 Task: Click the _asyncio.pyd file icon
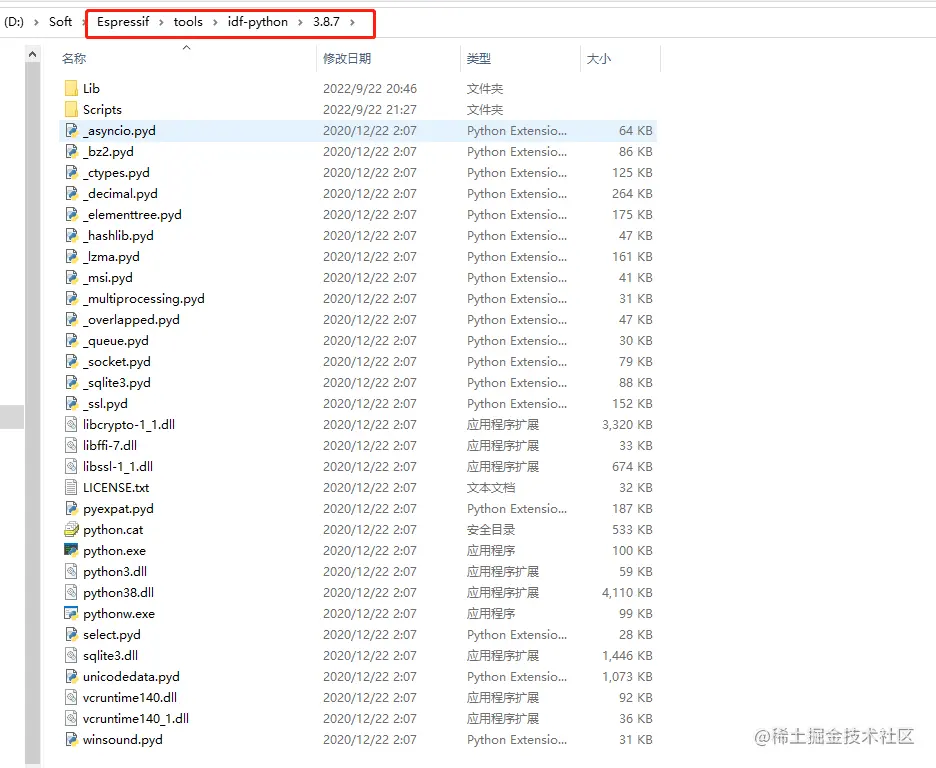[71, 131]
